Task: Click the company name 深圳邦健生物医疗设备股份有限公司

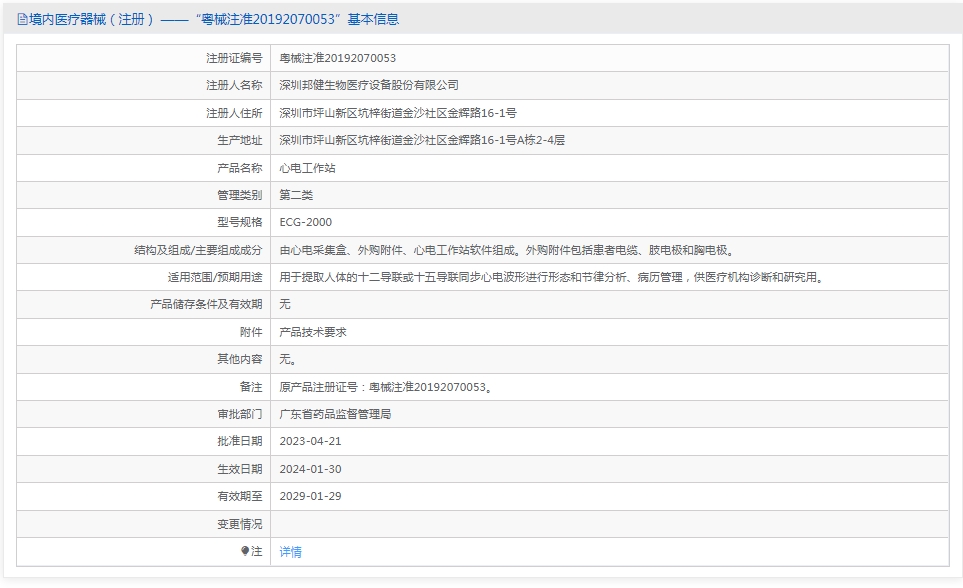Action: [x=369, y=85]
